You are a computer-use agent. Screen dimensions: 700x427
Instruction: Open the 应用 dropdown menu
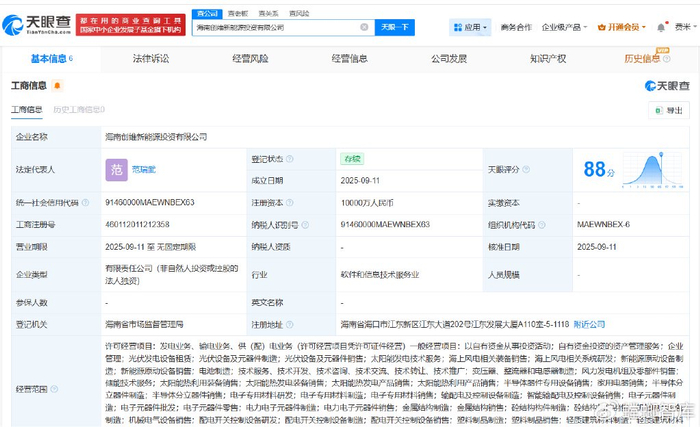tap(470, 27)
